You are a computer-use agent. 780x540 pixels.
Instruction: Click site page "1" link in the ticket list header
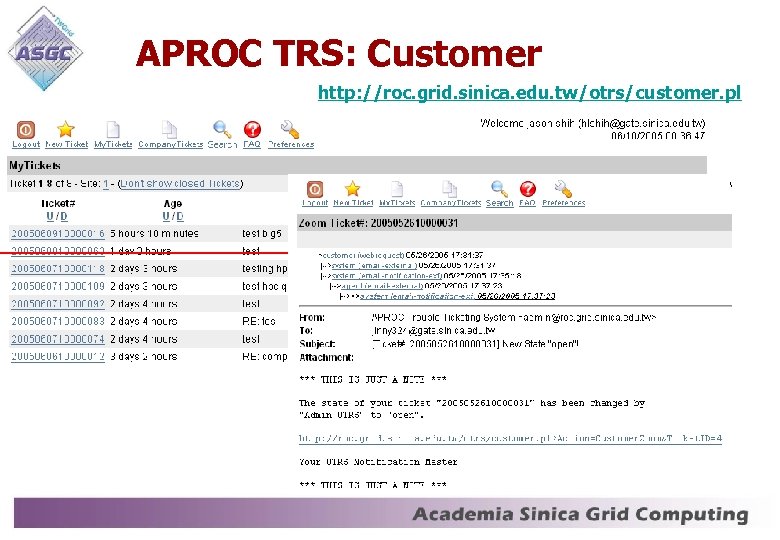point(105,184)
